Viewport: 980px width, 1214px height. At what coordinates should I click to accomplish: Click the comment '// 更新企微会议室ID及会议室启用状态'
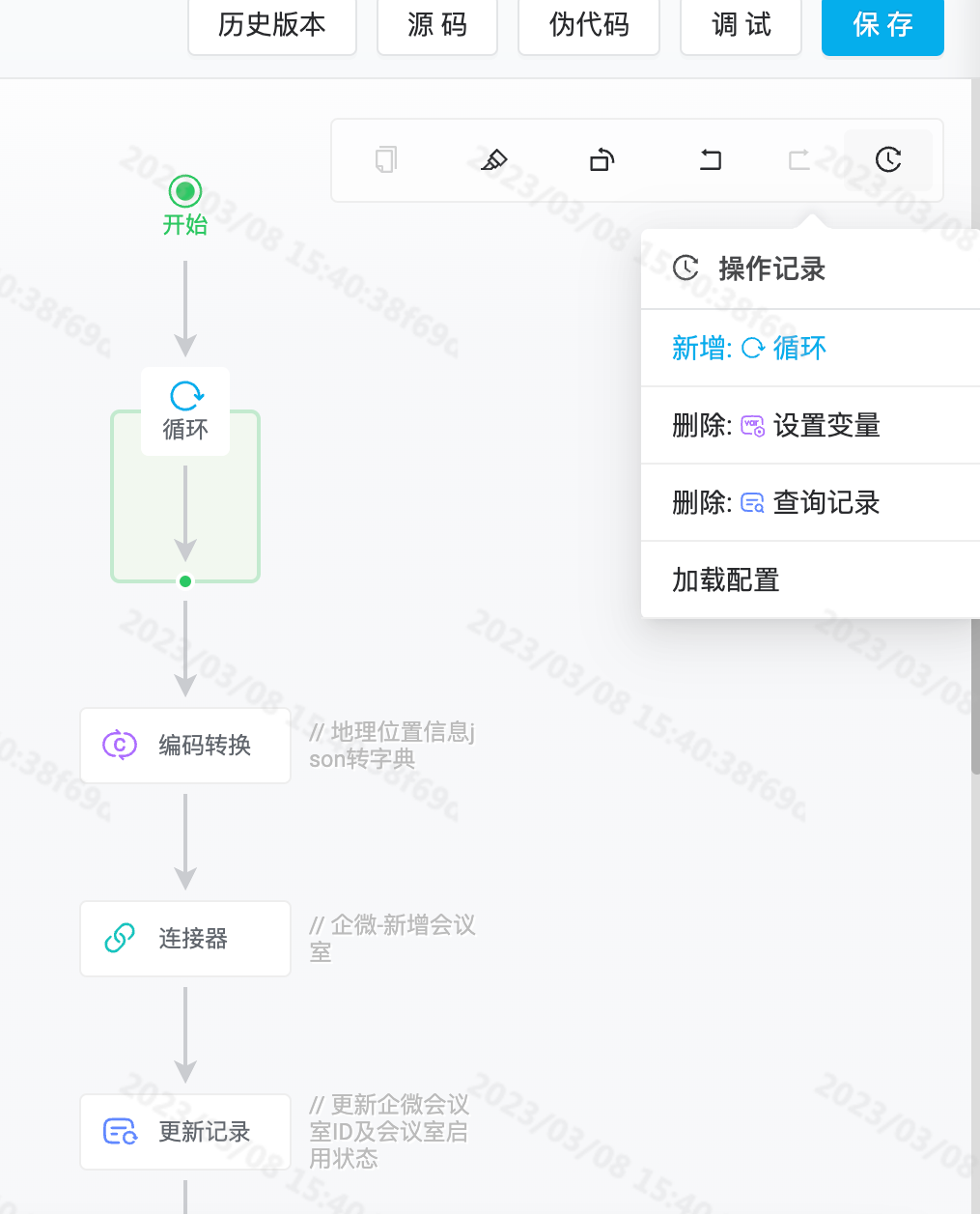click(x=389, y=1131)
